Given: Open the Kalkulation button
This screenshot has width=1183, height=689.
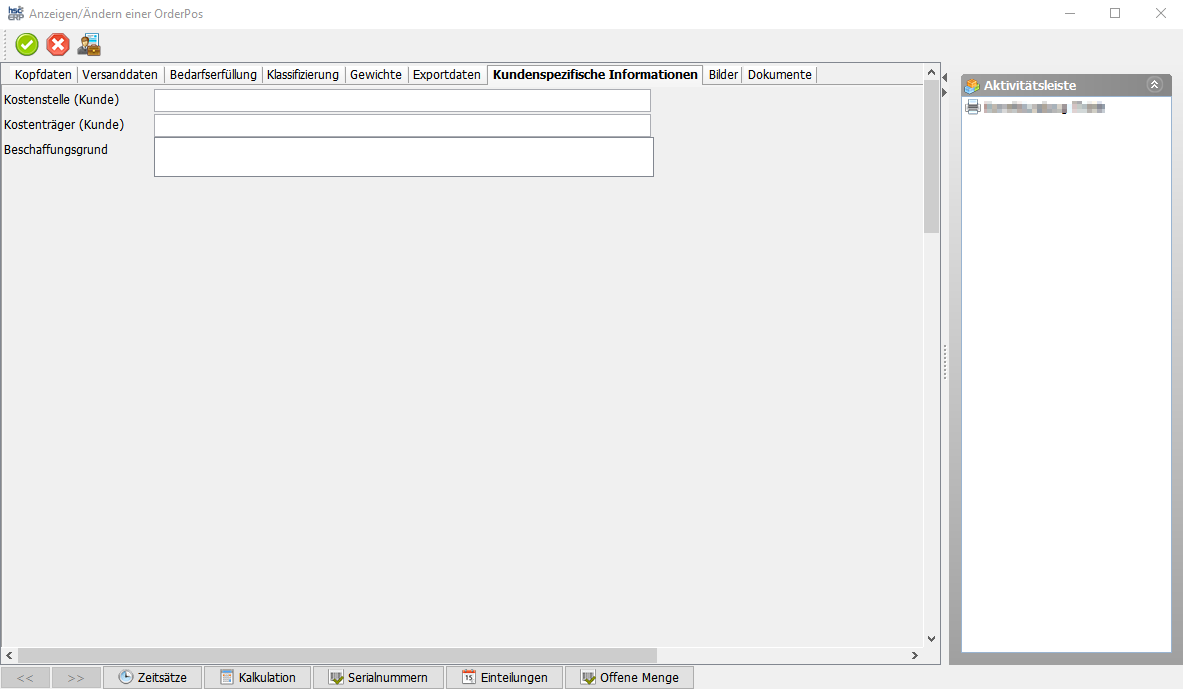Looking at the screenshot, I should [257, 677].
